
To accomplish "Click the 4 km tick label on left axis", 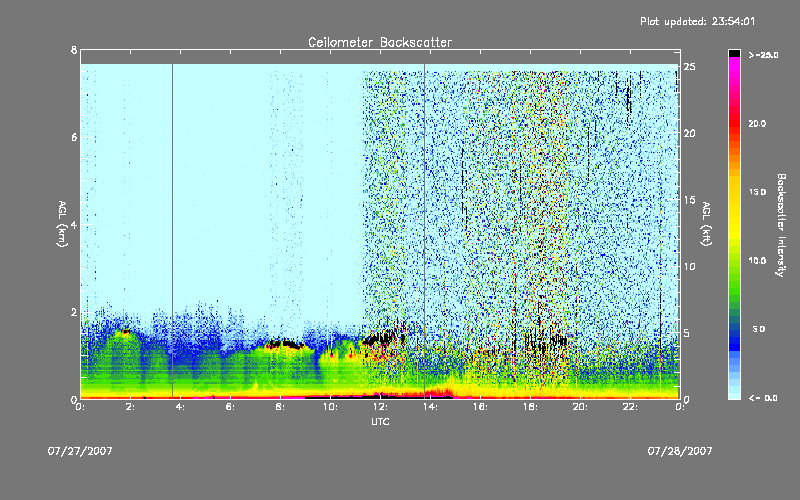I will (x=74, y=225).
